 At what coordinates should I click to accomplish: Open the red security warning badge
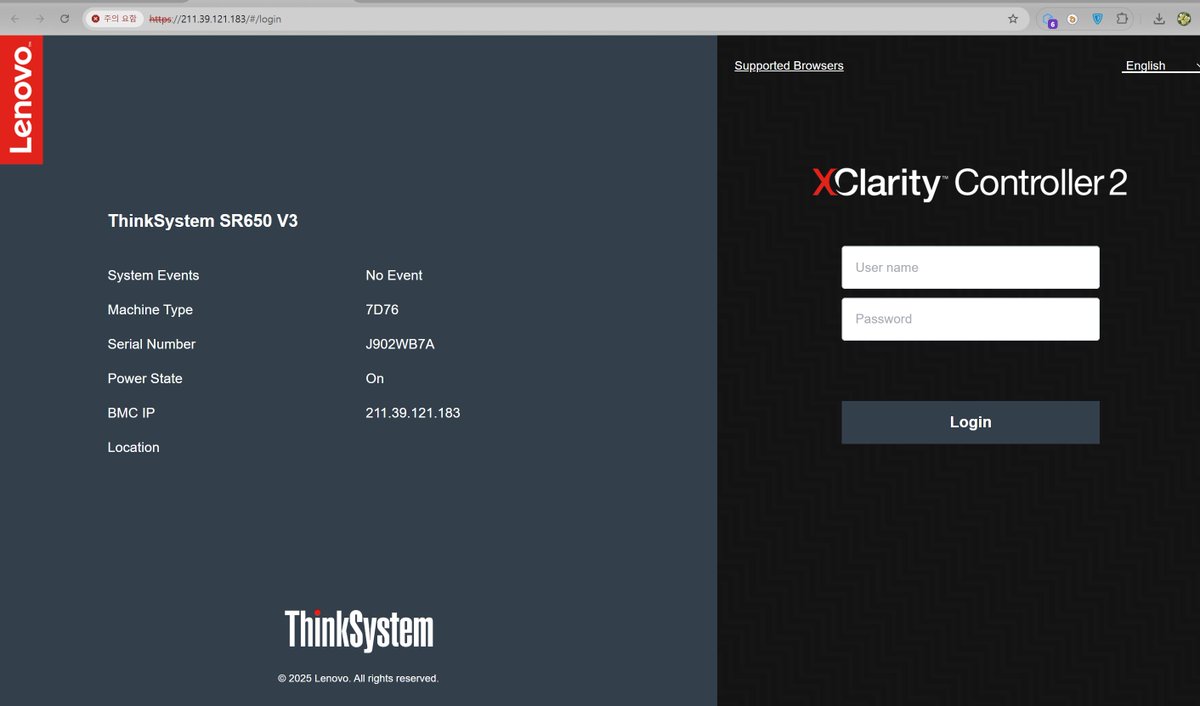click(x=114, y=18)
